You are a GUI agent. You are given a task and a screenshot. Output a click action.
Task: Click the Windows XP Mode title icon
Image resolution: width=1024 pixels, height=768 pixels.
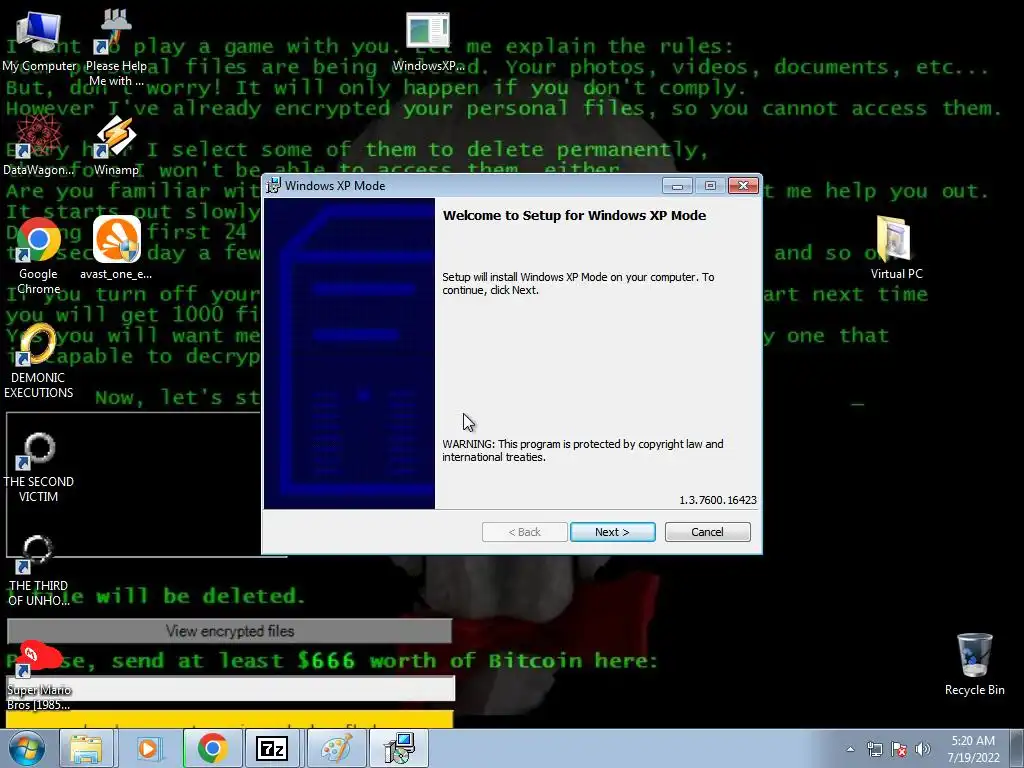point(274,185)
